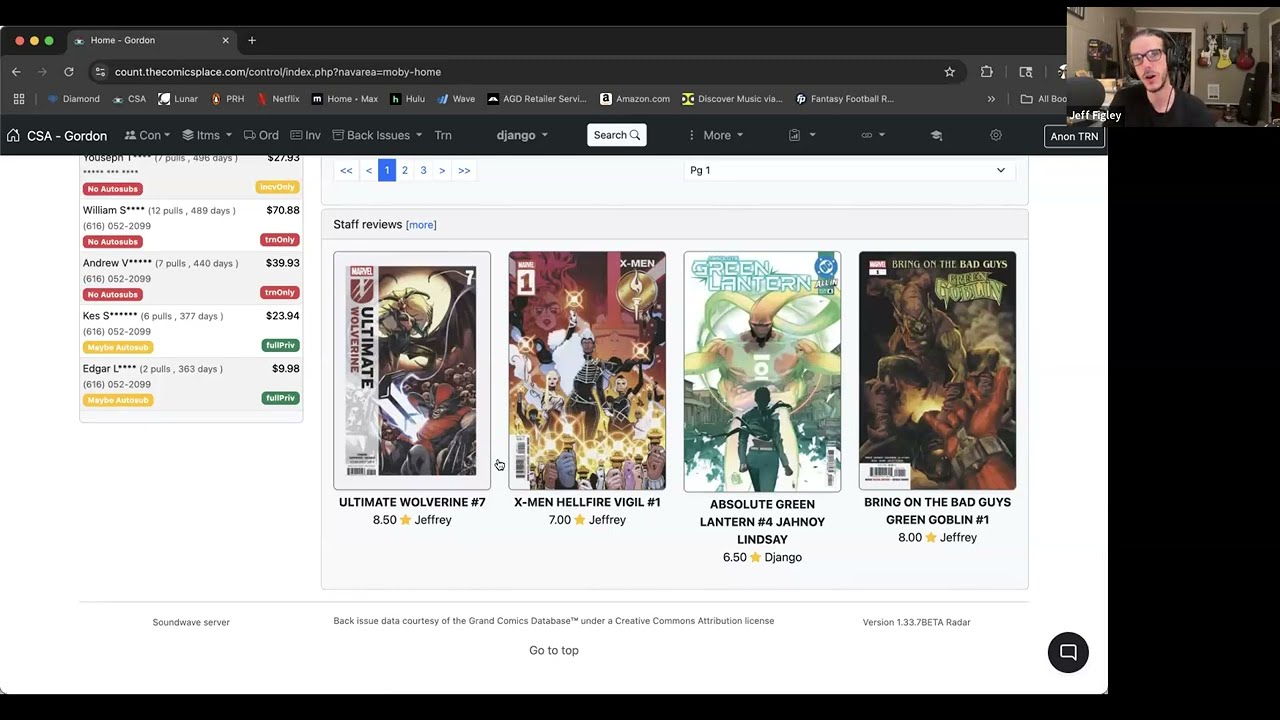Viewport: 1280px width, 720px height.
Task: Open the clipboard reports dropdown icon
Action: coord(802,135)
